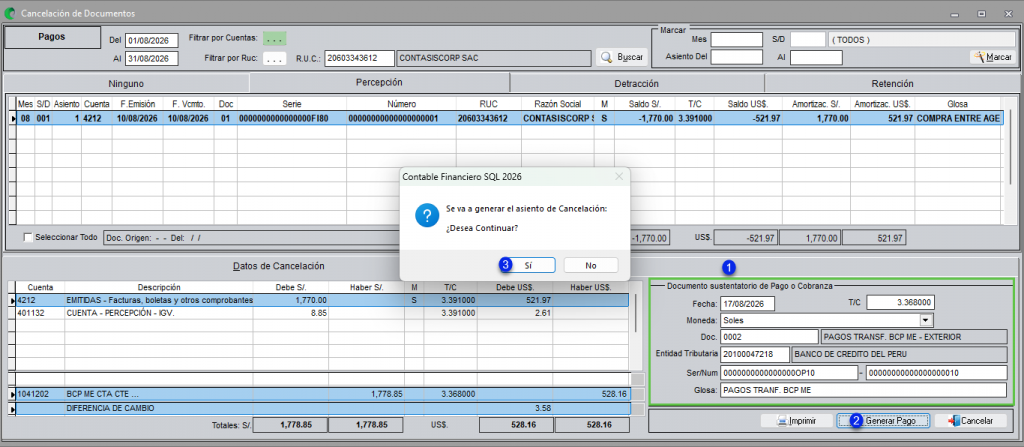Click the Del date field 01/08/2026
Viewport: 1024px width, 447px height.
click(152, 41)
